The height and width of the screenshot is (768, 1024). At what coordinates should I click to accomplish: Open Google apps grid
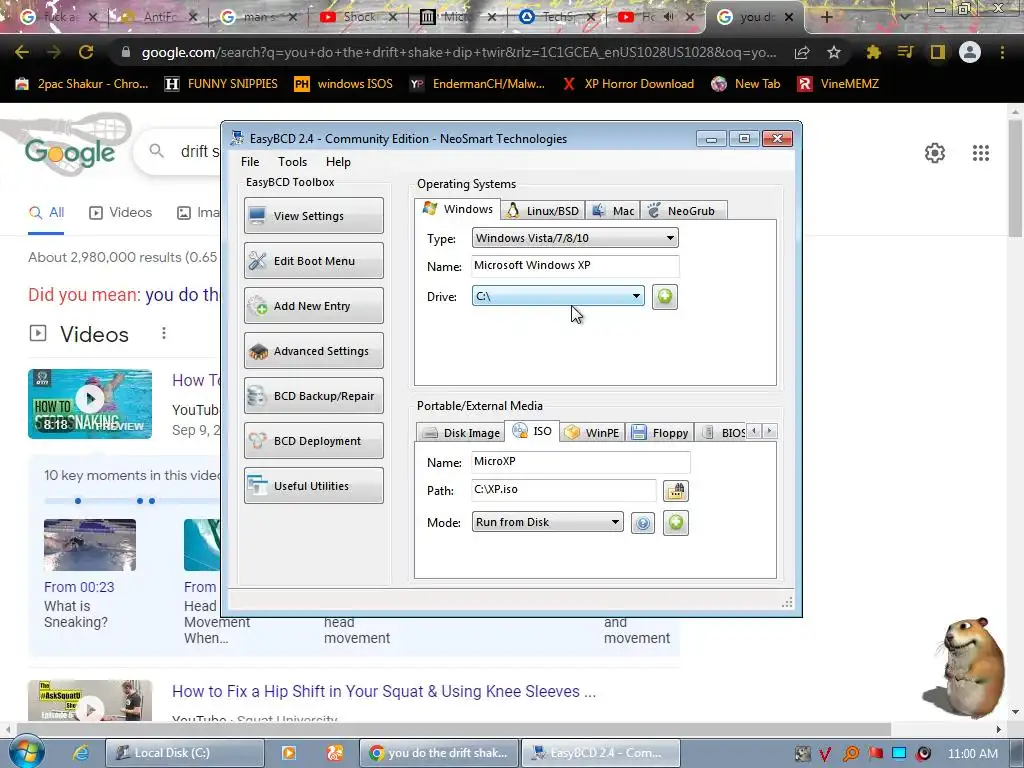coord(980,153)
